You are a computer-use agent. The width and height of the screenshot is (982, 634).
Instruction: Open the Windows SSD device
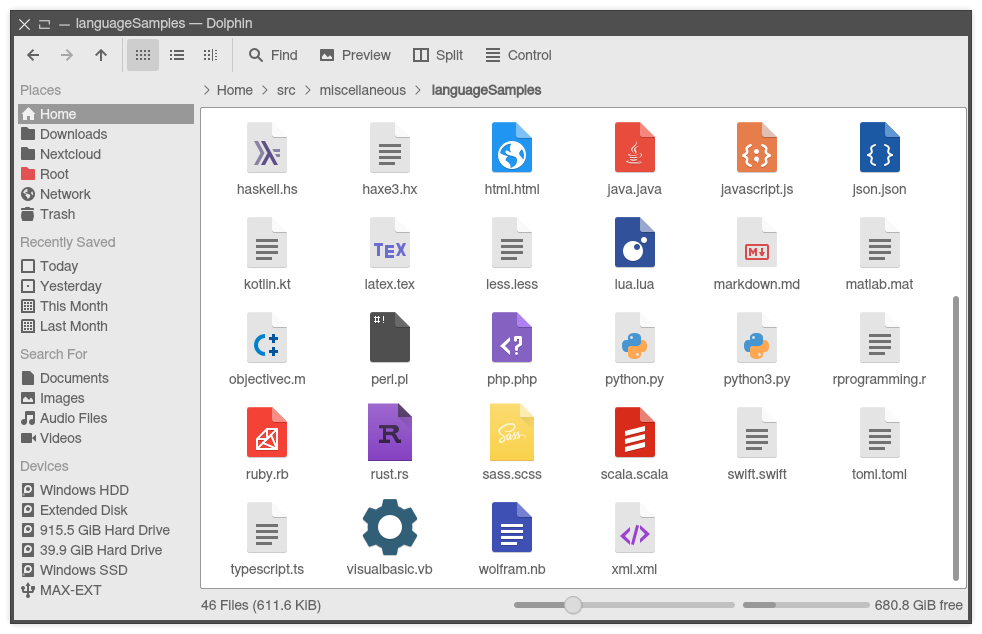click(106, 570)
